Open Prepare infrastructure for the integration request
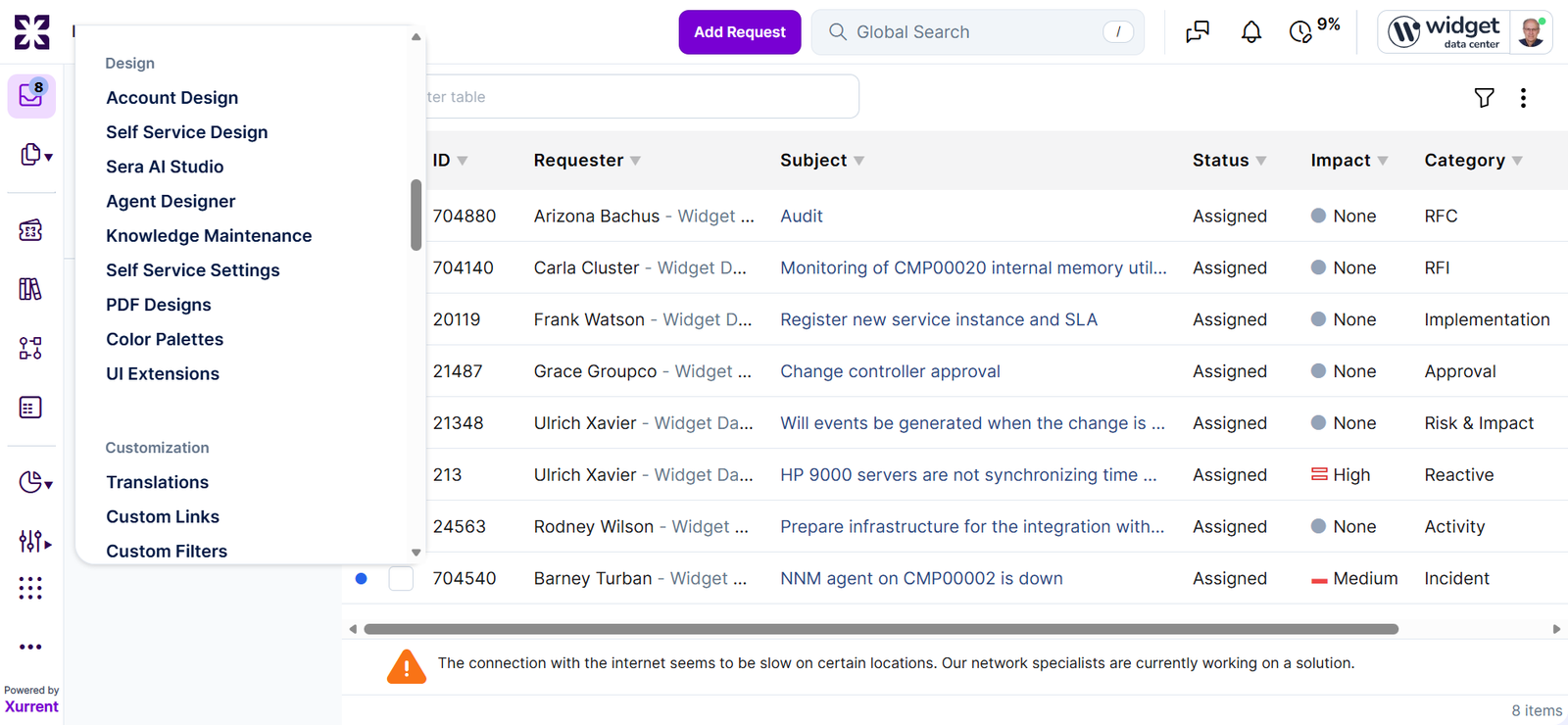This screenshot has width=1568, height=725. [x=972, y=526]
